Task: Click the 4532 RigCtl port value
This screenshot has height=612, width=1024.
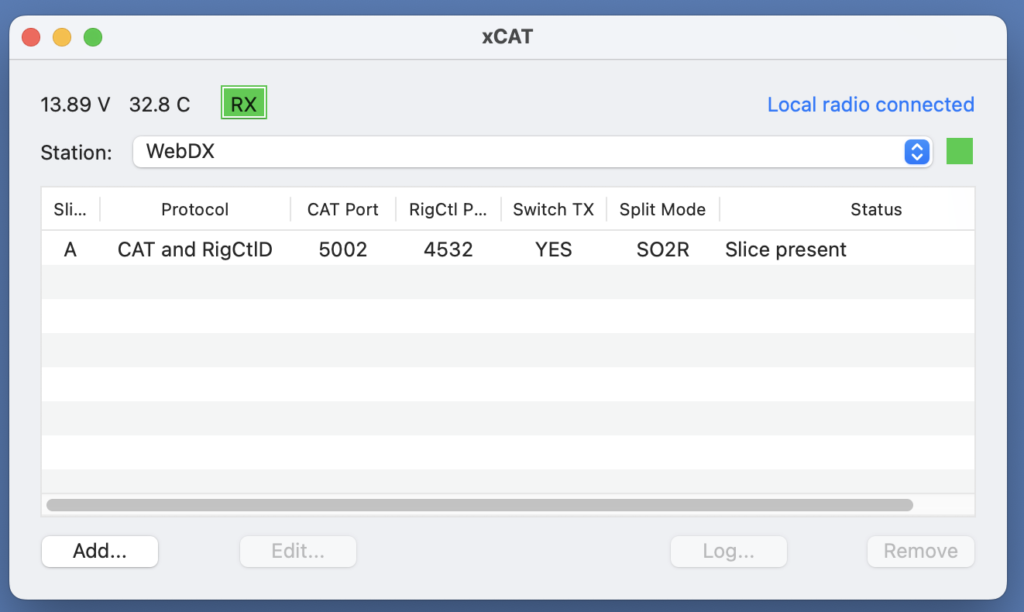Action: 448,250
